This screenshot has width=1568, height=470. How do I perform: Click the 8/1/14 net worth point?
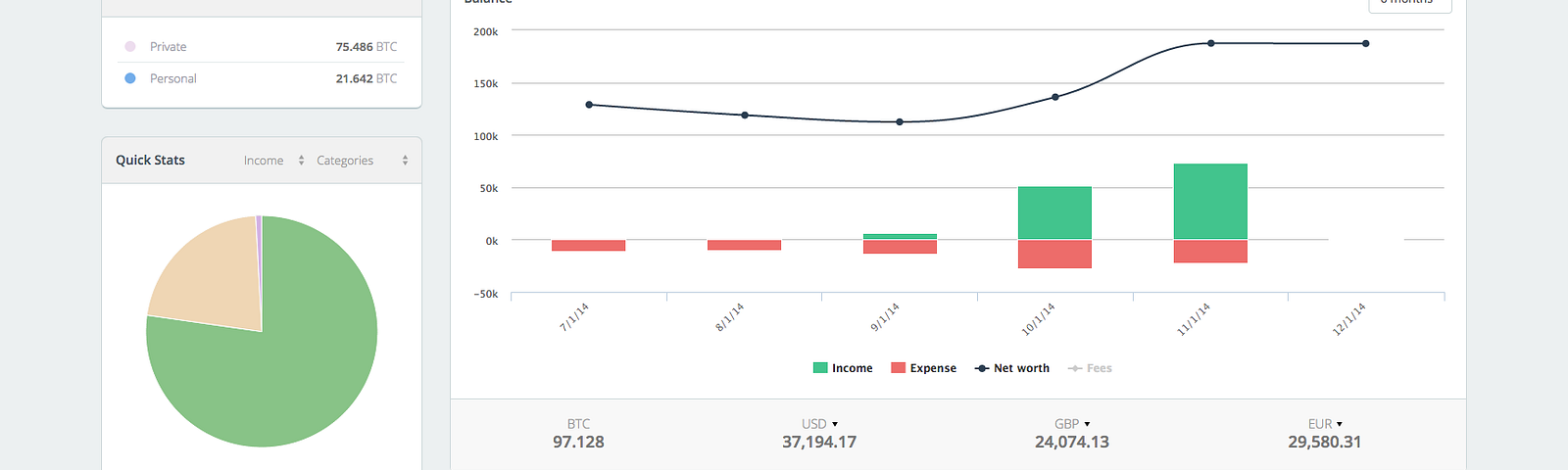tap(745, 116)
